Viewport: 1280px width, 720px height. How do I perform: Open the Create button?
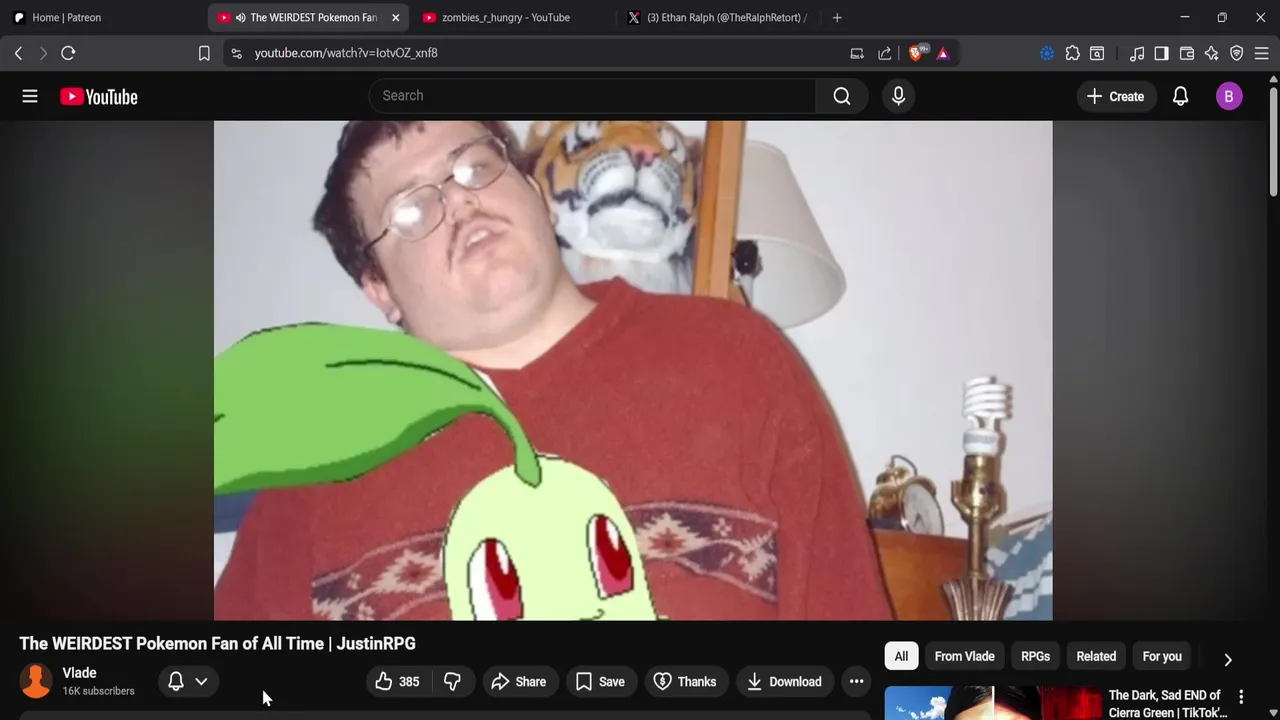(1115, 96)
